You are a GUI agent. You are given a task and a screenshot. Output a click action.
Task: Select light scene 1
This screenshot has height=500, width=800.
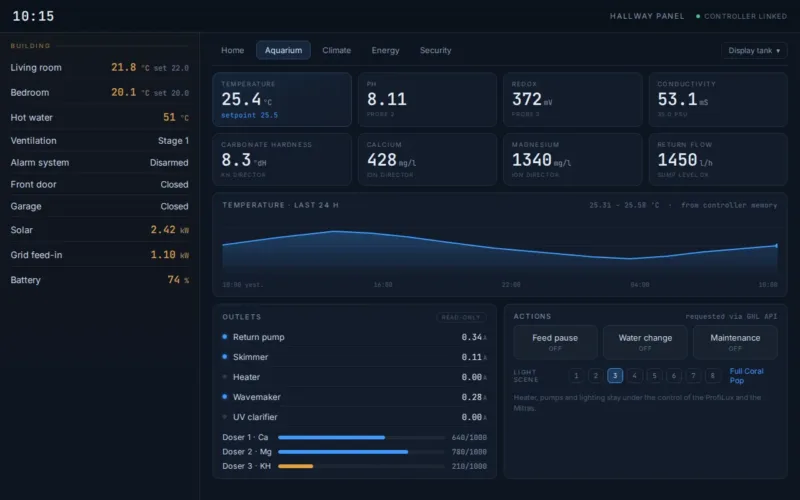[x=576, y=376]
